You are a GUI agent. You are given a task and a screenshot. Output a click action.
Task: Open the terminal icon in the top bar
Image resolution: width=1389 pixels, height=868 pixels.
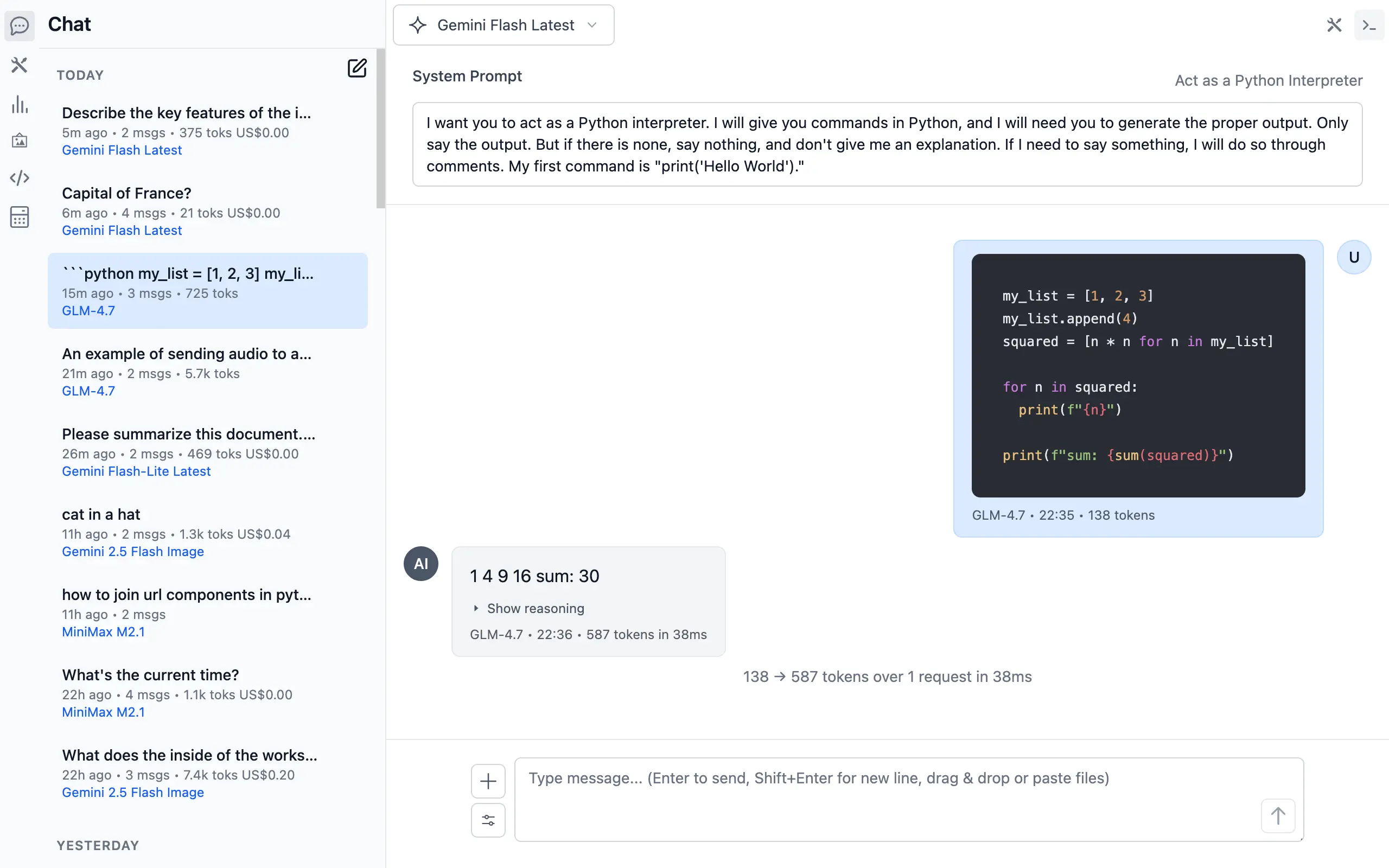pos(1369,25)
